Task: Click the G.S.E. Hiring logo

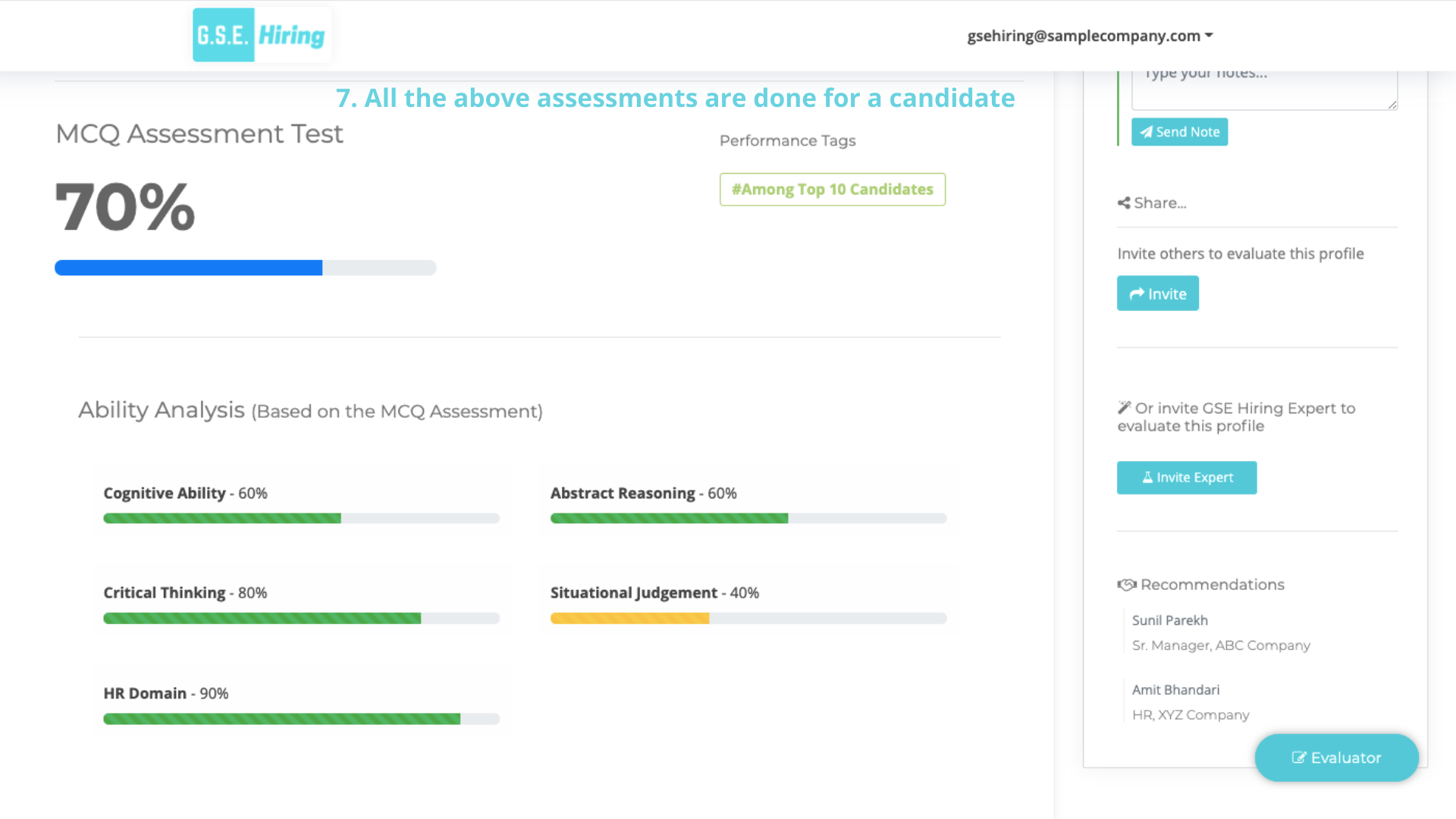Action: (261, 36)
